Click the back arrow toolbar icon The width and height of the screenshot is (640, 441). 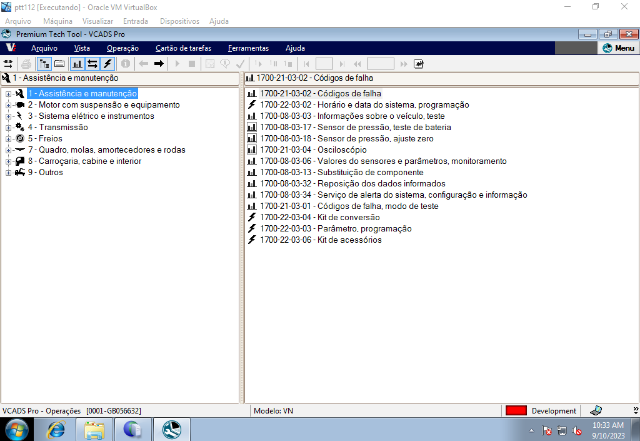click(143, 64)
